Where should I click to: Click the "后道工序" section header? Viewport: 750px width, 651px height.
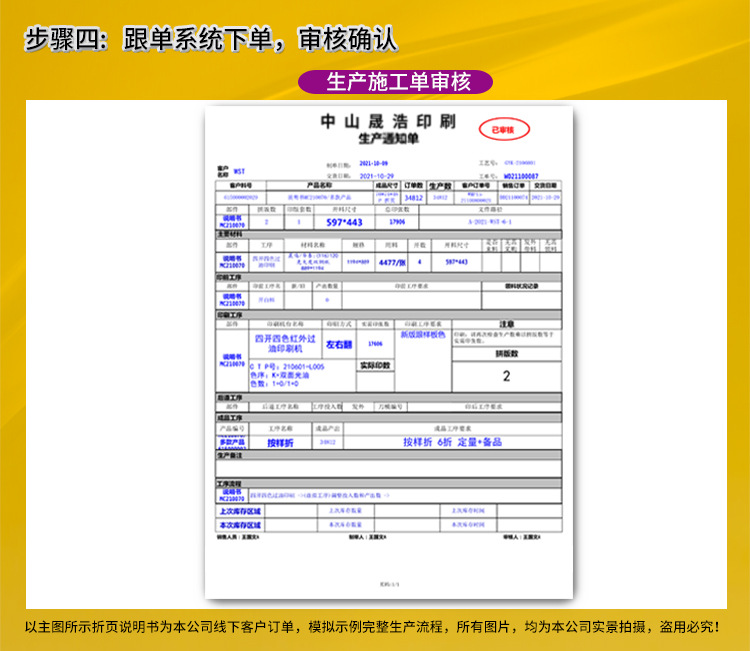388,398
